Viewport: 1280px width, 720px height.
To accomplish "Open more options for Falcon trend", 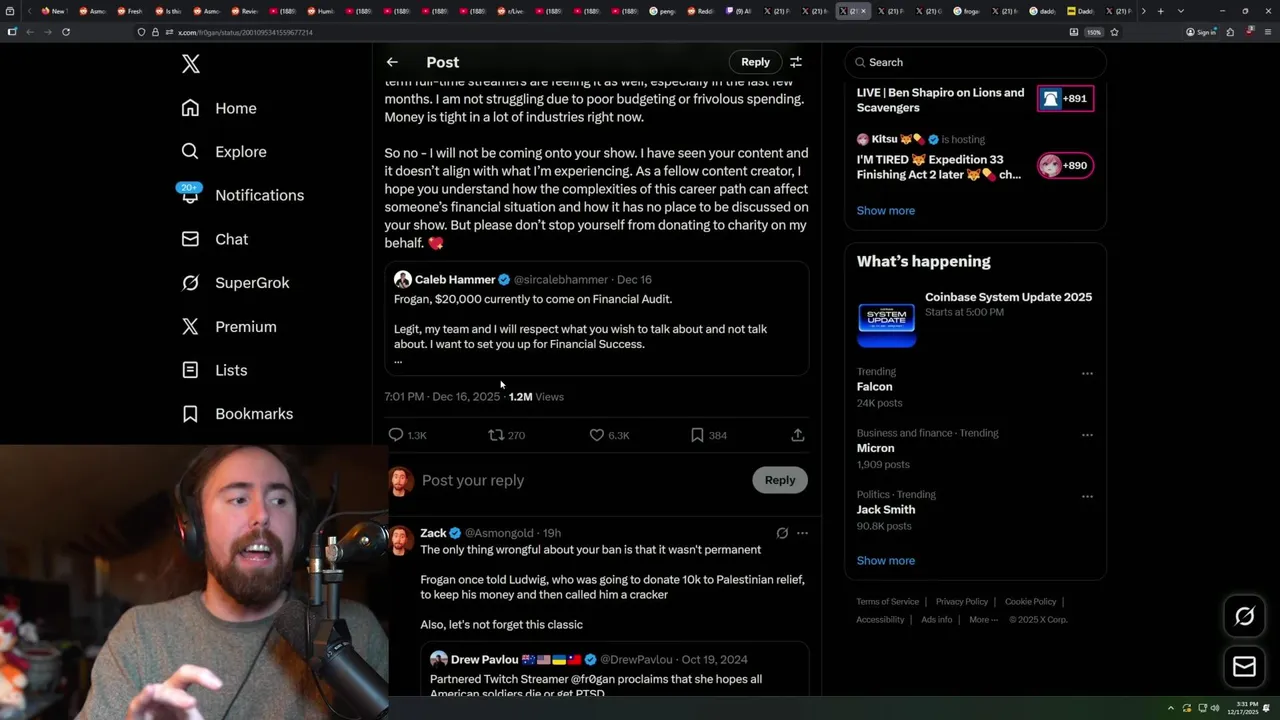I will point(1087,373).
